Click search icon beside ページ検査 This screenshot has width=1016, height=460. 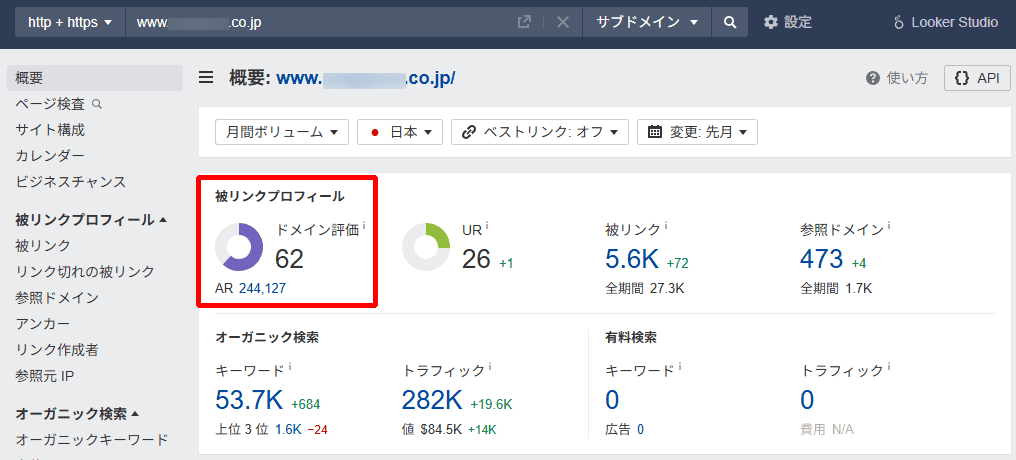point(98,104)
